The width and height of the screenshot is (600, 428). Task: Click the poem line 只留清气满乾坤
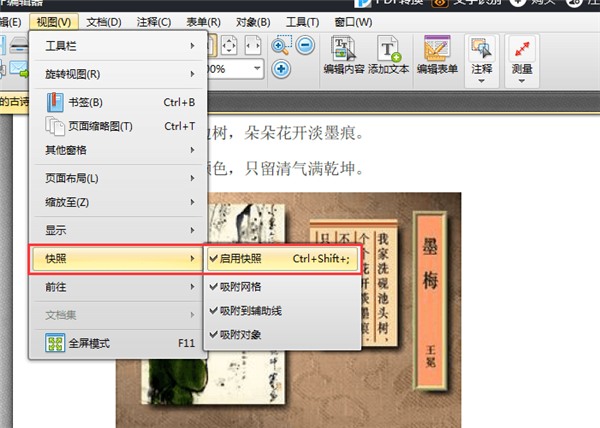click(304, 168)
